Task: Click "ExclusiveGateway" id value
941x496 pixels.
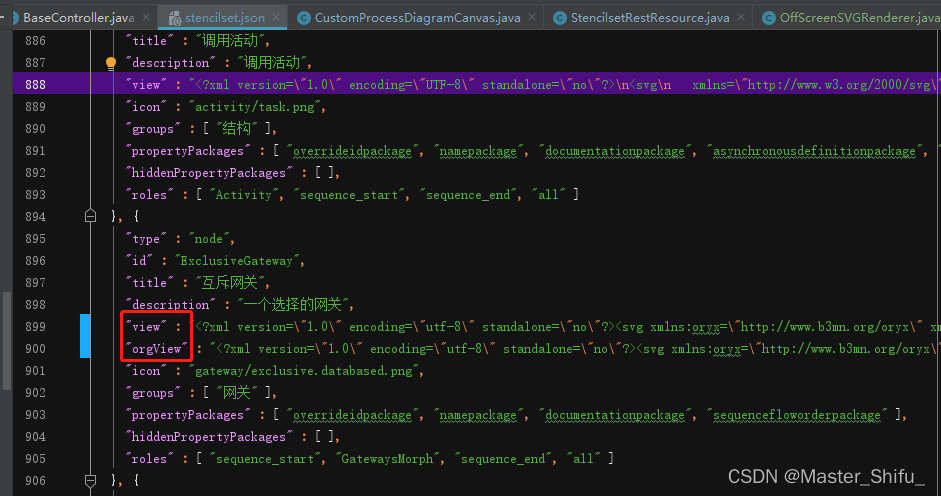Action: 236,261
